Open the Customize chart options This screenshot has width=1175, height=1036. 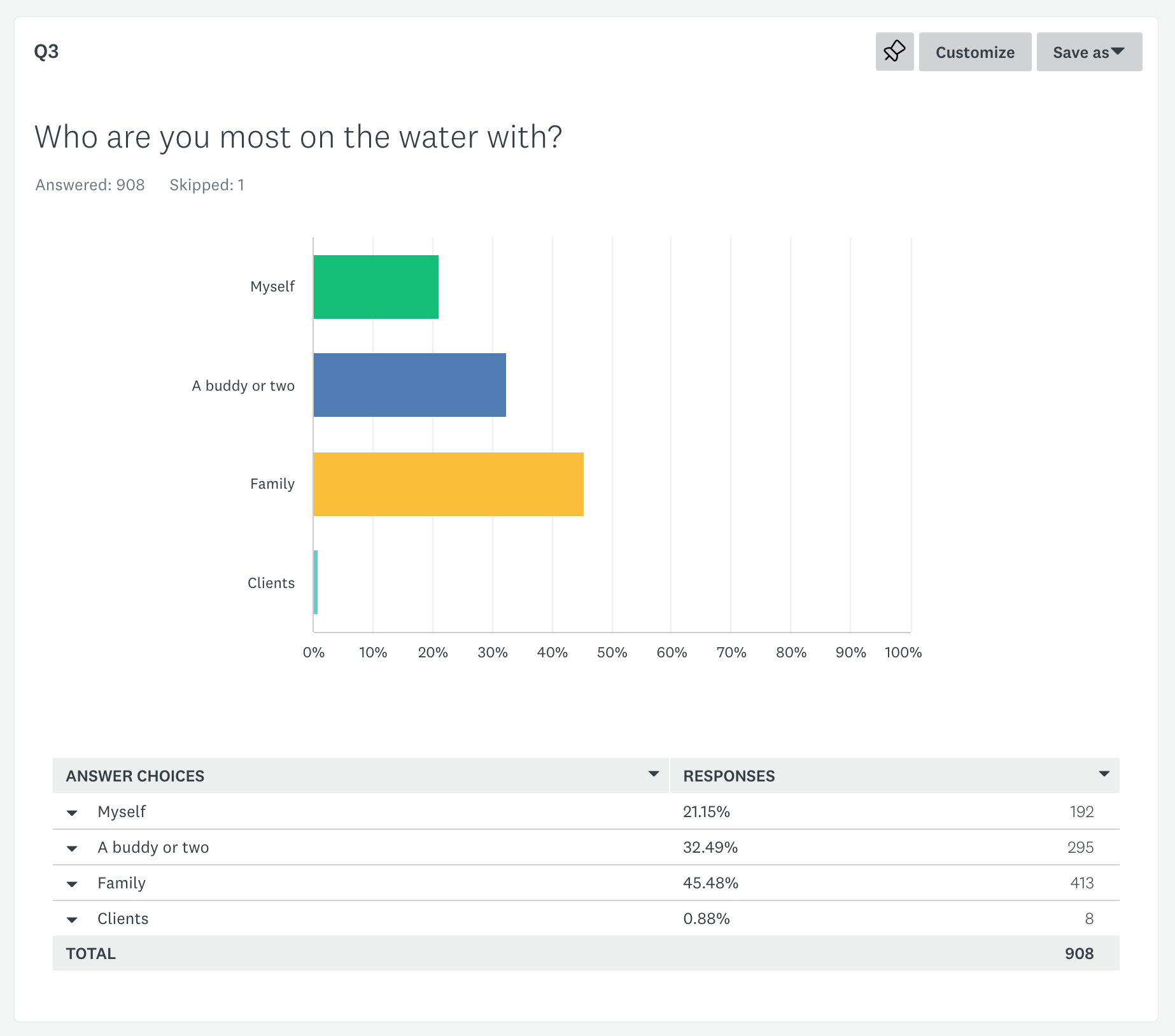[975, 52]
